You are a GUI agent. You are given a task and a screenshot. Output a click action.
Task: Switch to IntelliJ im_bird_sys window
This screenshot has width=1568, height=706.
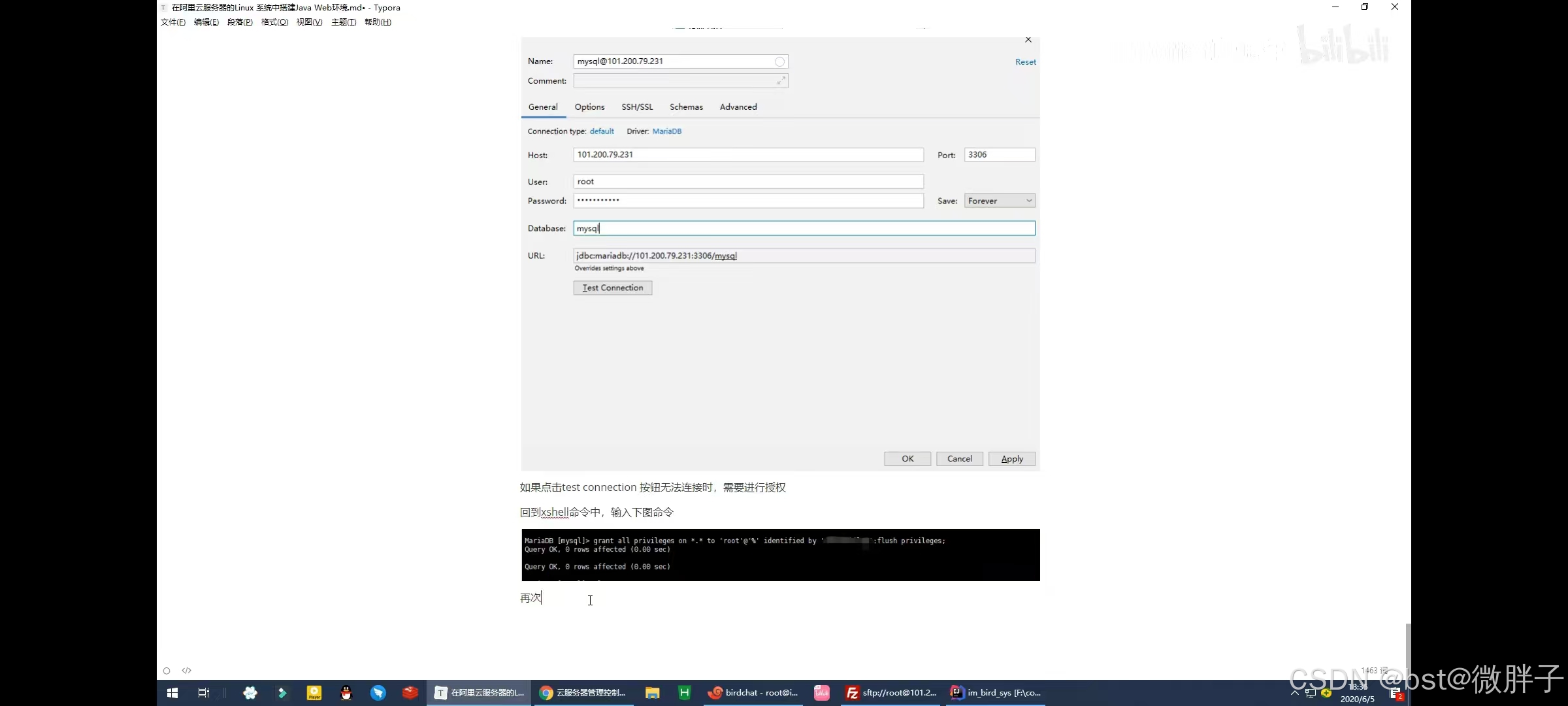(x=996, y=693)
